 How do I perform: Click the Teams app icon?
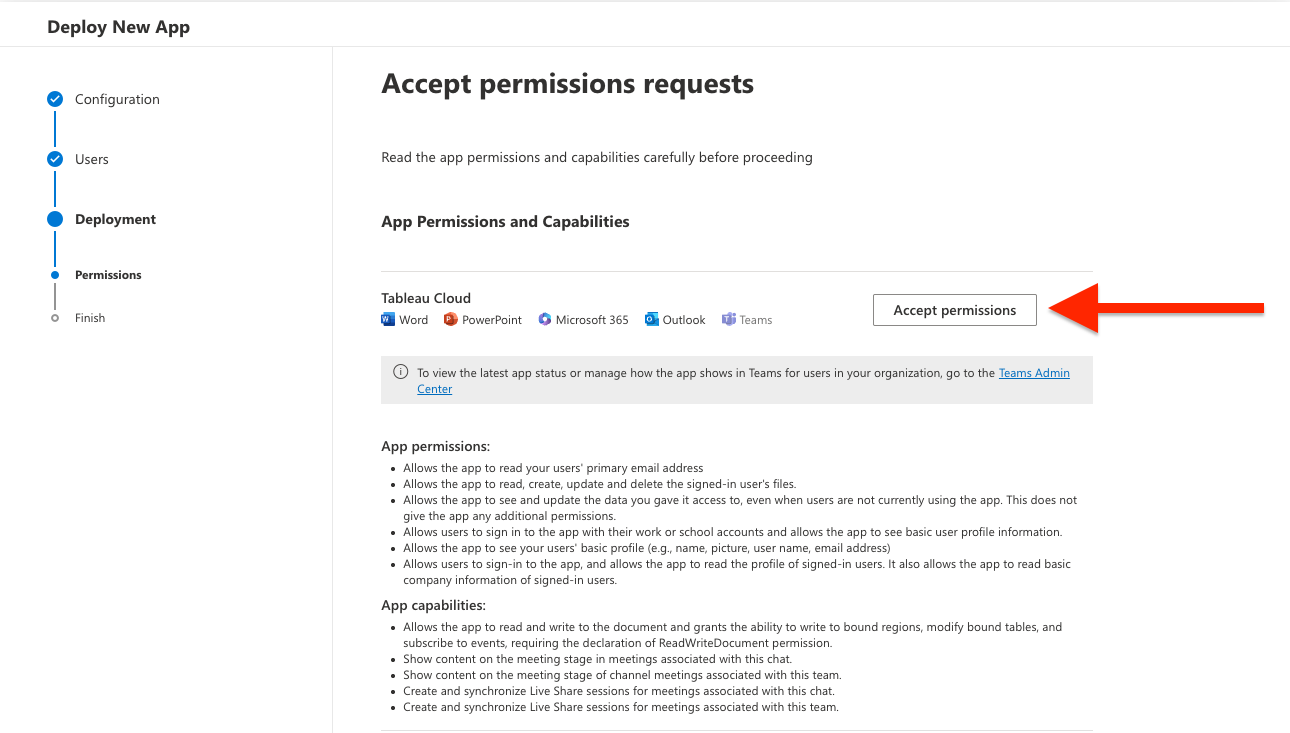pyautogui.click(x=730, y=320)
